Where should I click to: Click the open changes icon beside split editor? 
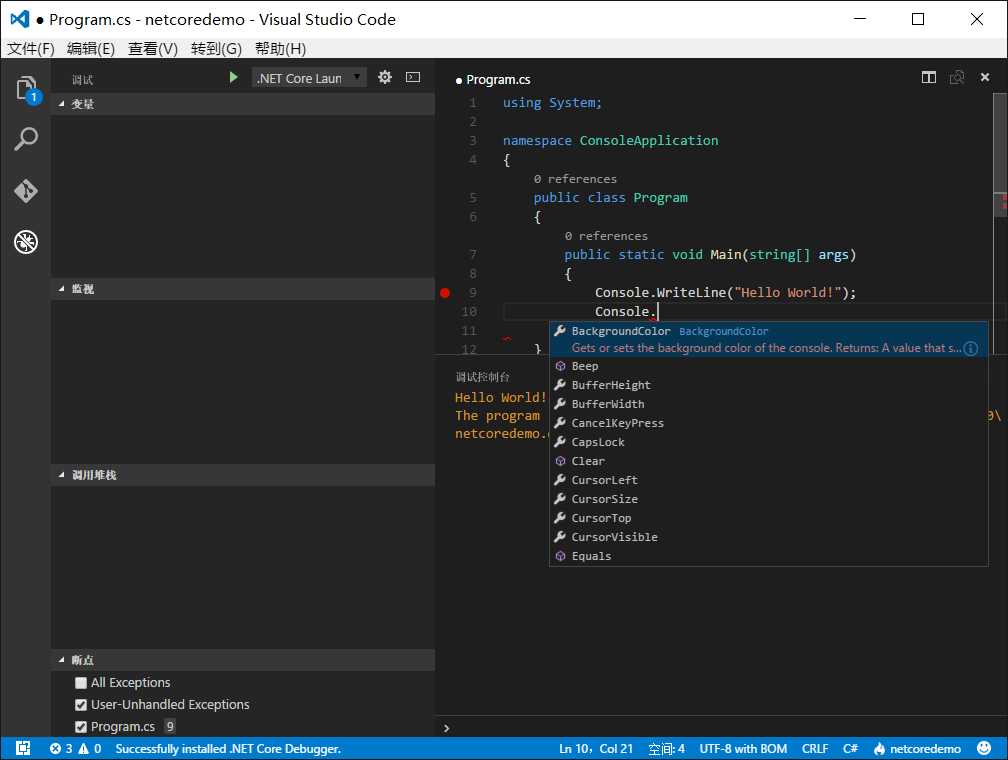[x=957, y=78]
